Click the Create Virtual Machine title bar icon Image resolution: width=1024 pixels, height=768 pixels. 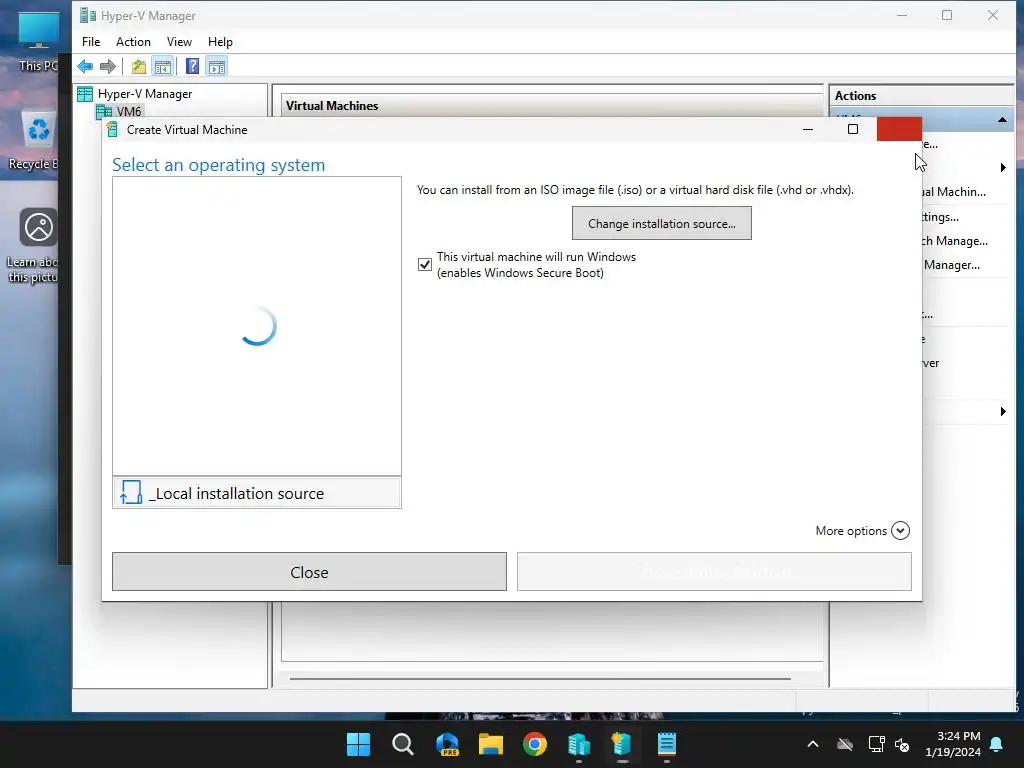pyautogui.click(x=112, y=129)
